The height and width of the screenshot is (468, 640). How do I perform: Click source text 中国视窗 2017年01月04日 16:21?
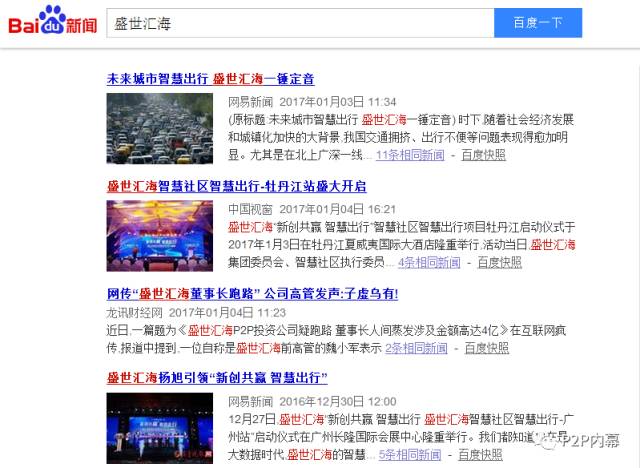click(x=312, y=209)
